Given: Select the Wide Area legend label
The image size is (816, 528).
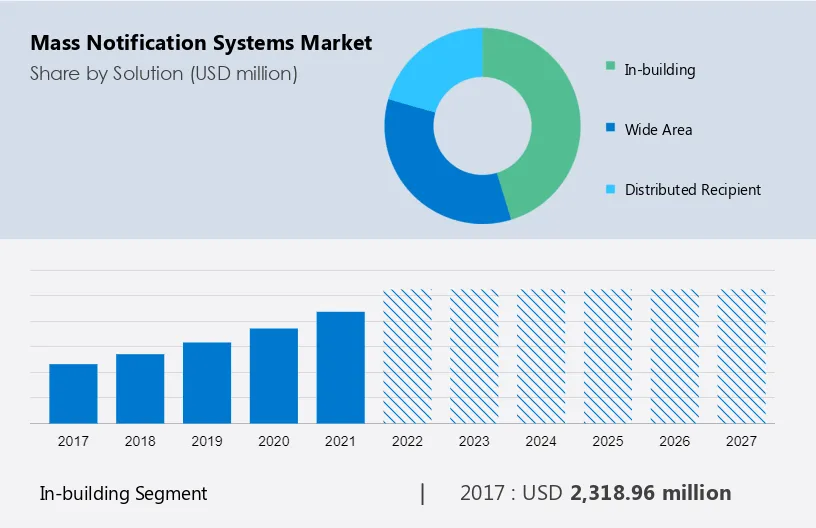Looking at the screenshot, I should point(658,130).
